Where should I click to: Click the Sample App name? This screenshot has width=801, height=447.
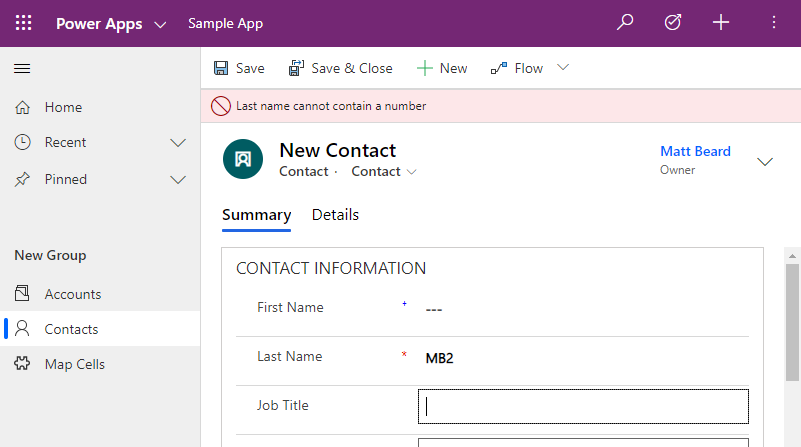tap(225, 23)
